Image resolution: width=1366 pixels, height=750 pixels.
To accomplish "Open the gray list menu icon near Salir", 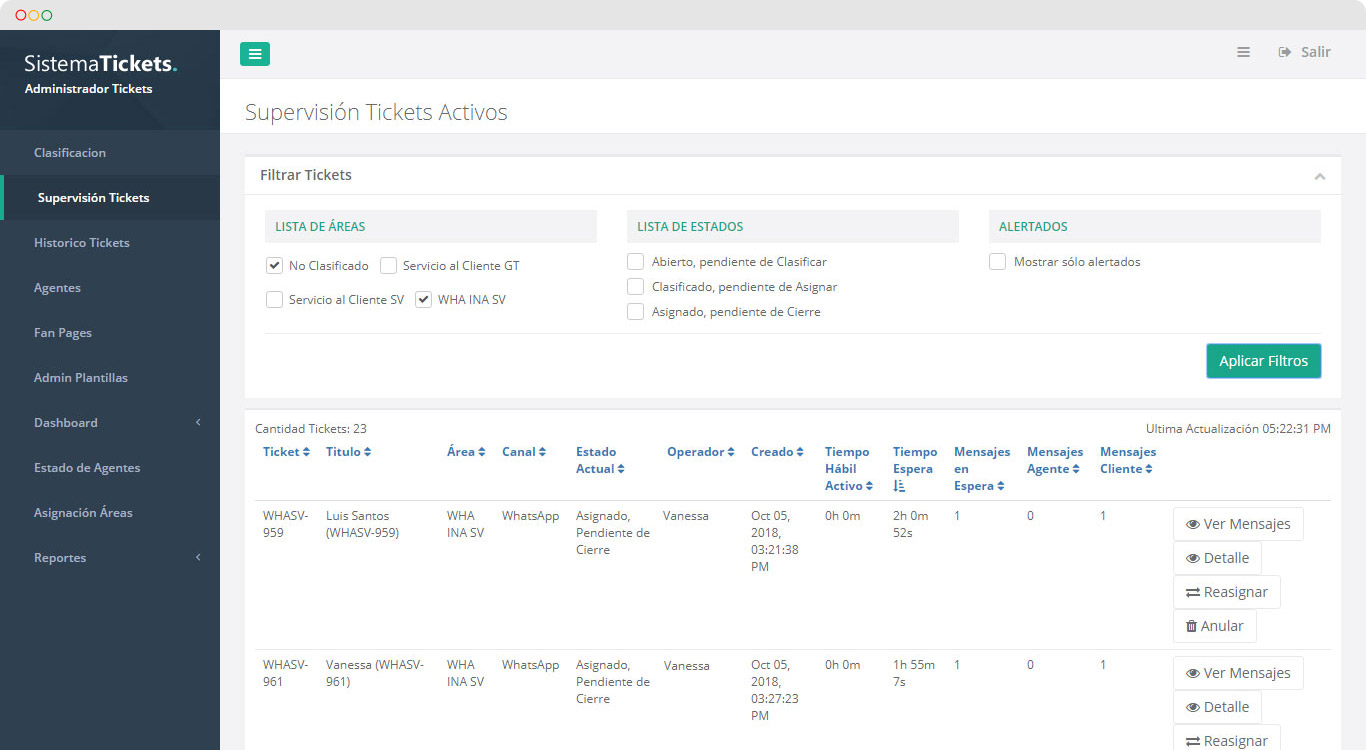I will [1243, 52].
